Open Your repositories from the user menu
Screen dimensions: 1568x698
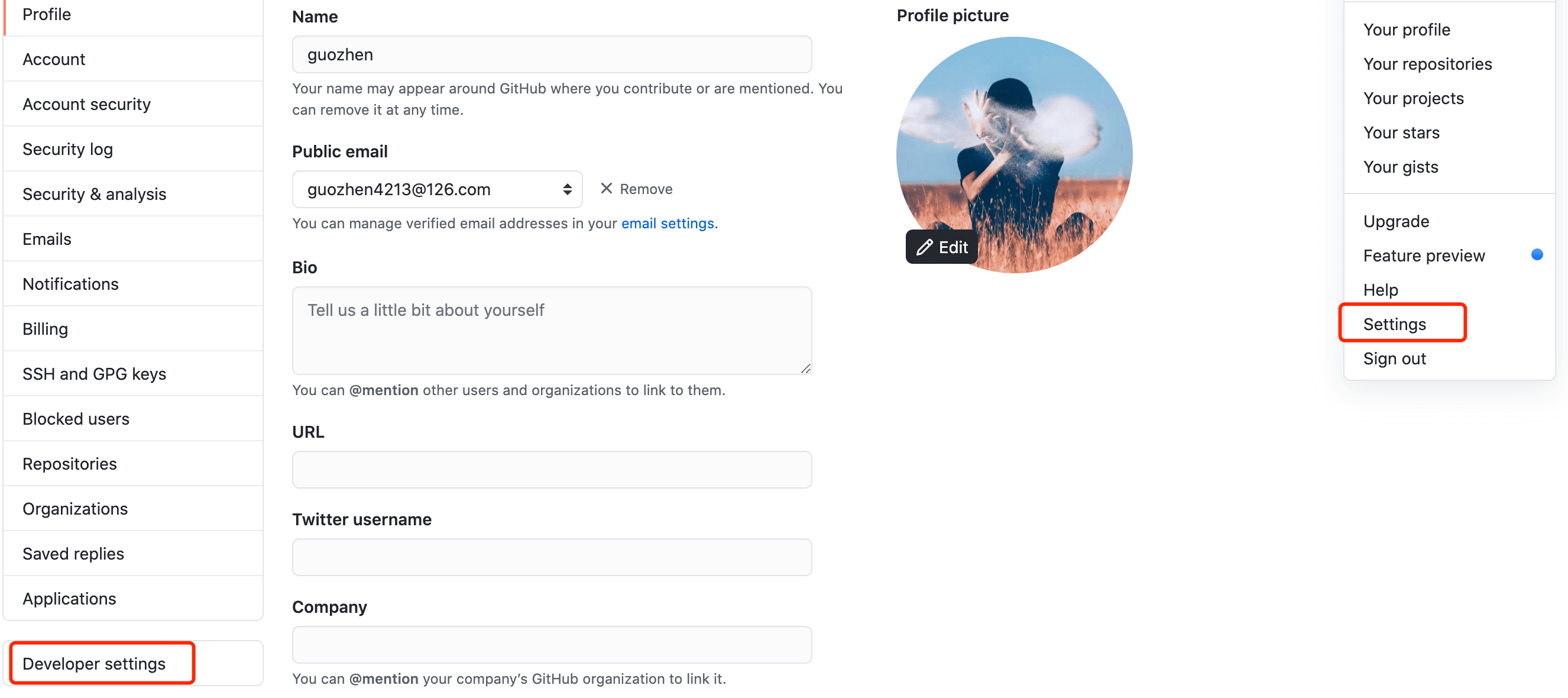[x=1427, y=64]
